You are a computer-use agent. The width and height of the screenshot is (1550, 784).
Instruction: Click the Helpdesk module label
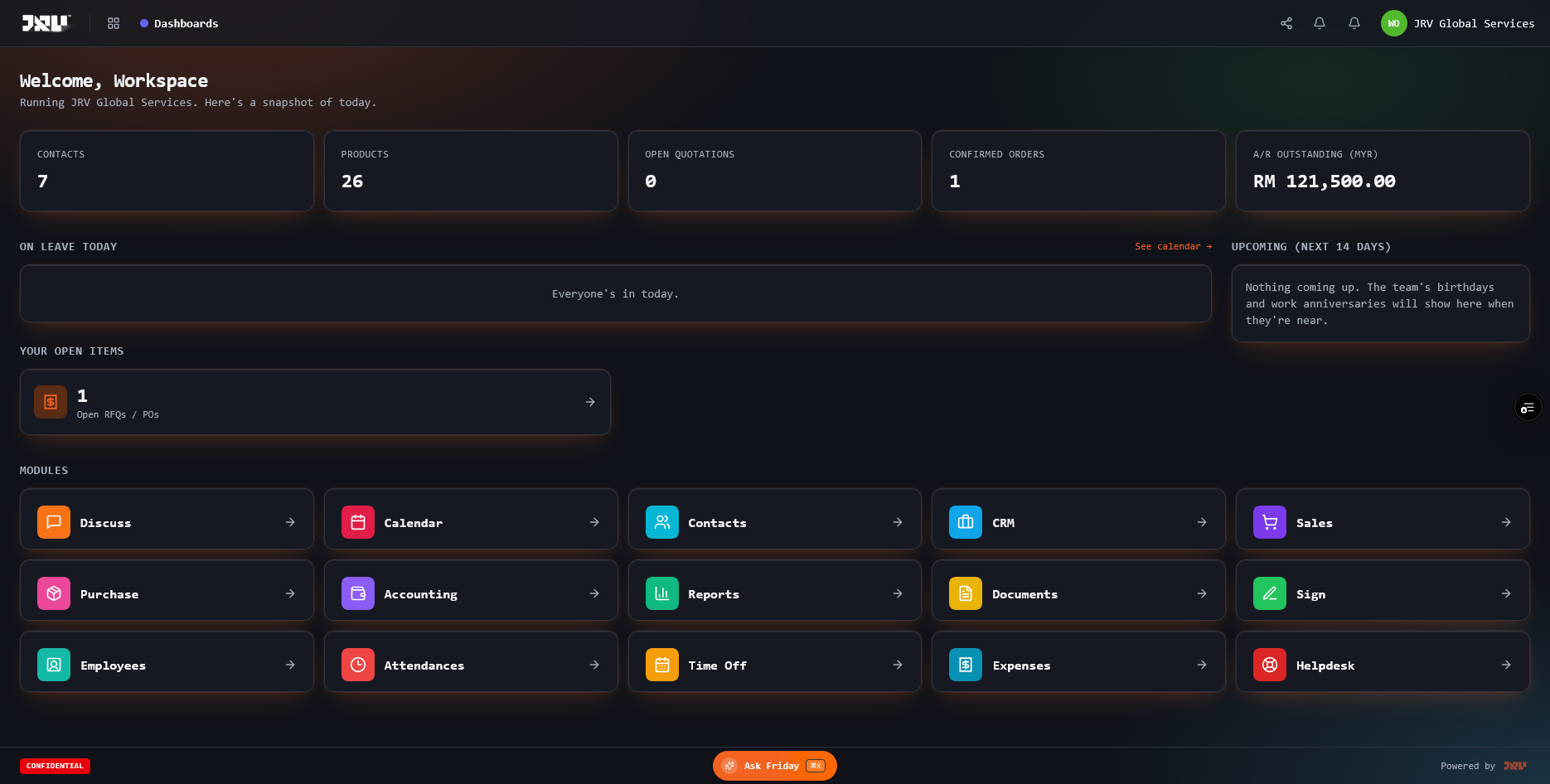point(1325,665)
